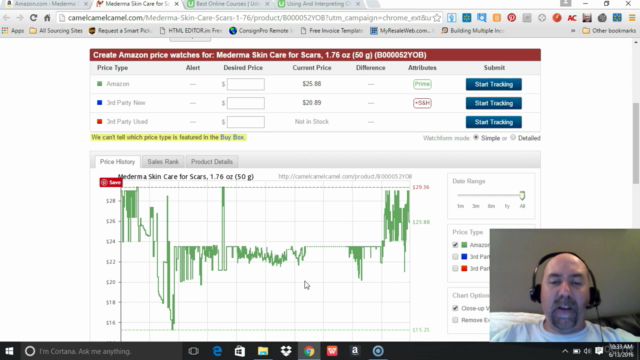Viewport: 640px width, 360px height.
Task: Close the Mederma Skin Care tab
Action: (176, 4)
